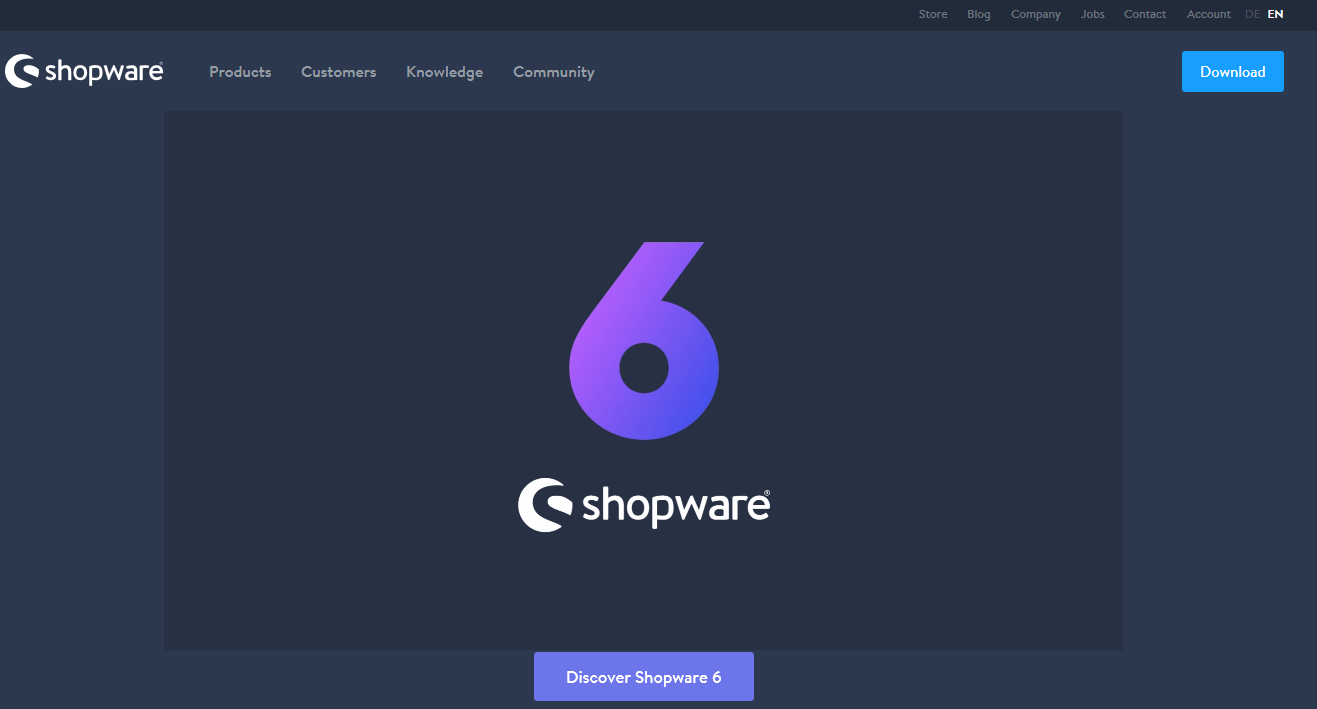Click the Discover Shopware 6 button

point(644,677)
